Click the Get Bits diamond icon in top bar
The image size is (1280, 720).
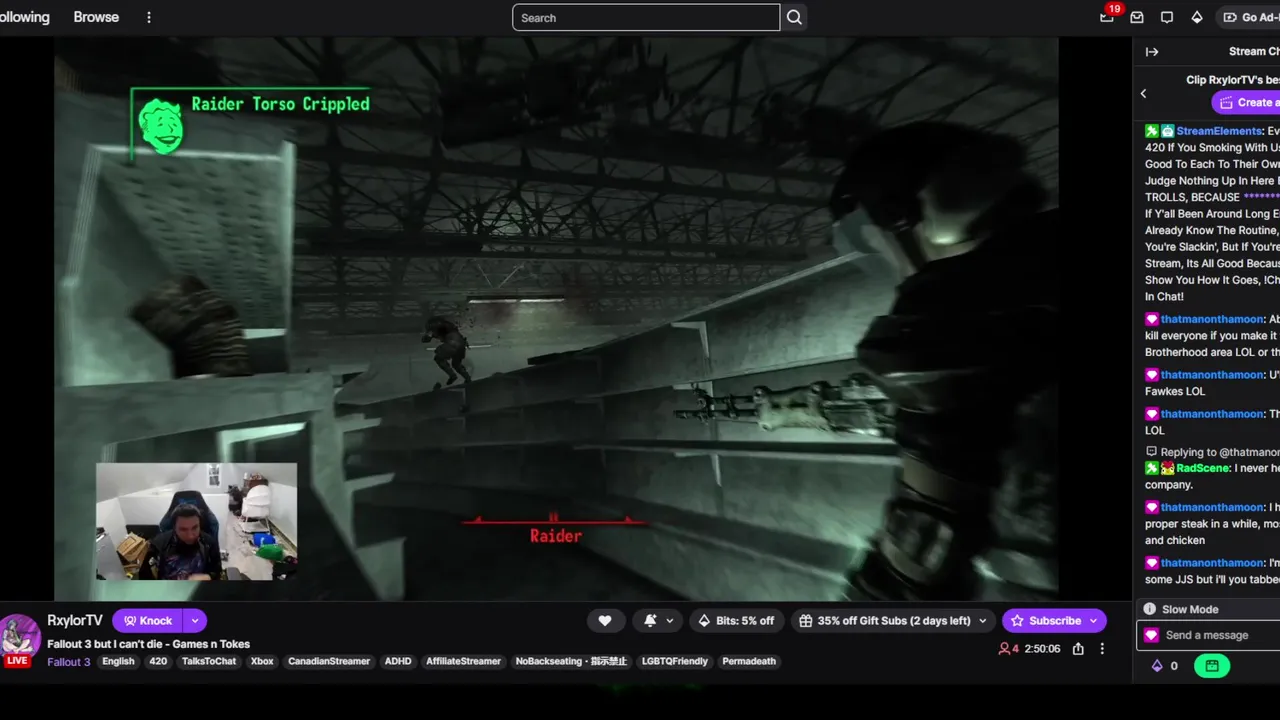(1197, 17)
